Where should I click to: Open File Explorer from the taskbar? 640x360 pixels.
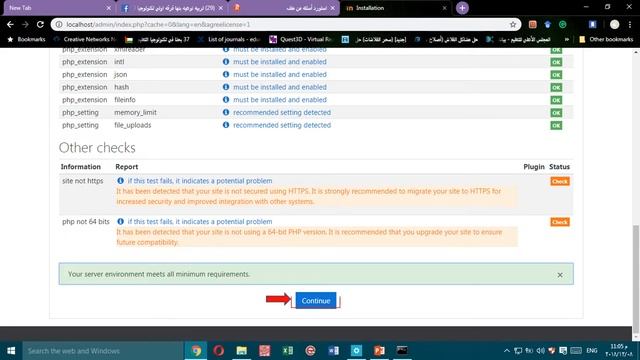(x=242, y=351)
